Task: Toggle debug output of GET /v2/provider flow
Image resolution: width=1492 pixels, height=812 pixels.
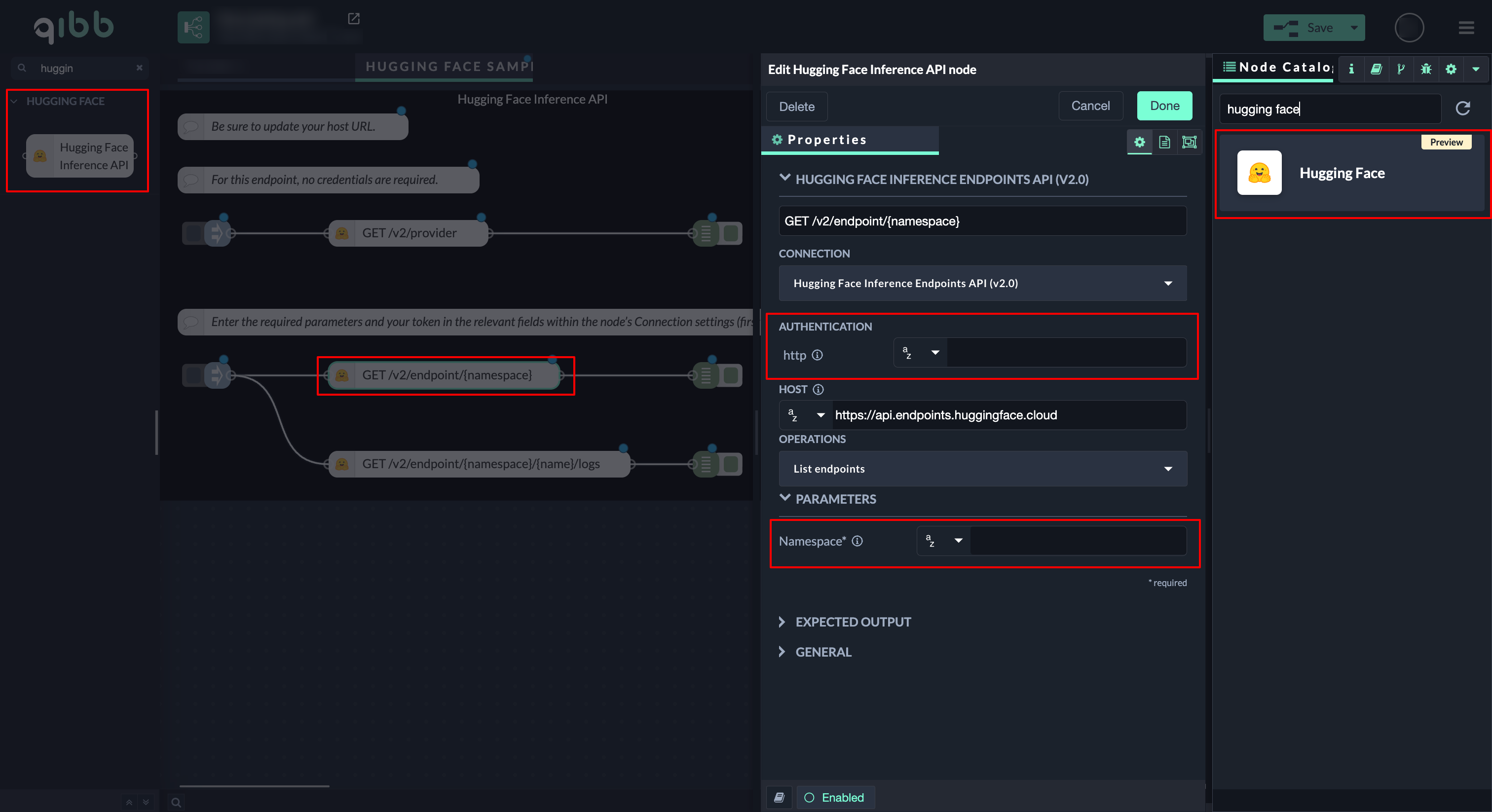Action: click(x=732, y=233)
